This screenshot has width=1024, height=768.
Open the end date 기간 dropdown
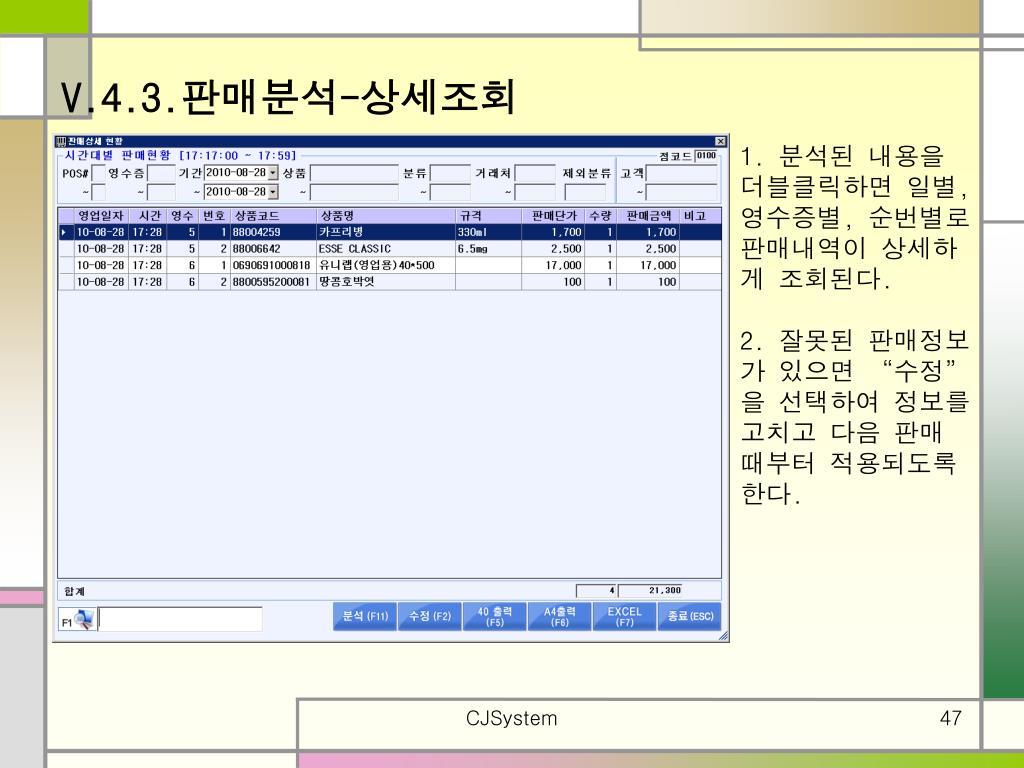coord(273,192)
